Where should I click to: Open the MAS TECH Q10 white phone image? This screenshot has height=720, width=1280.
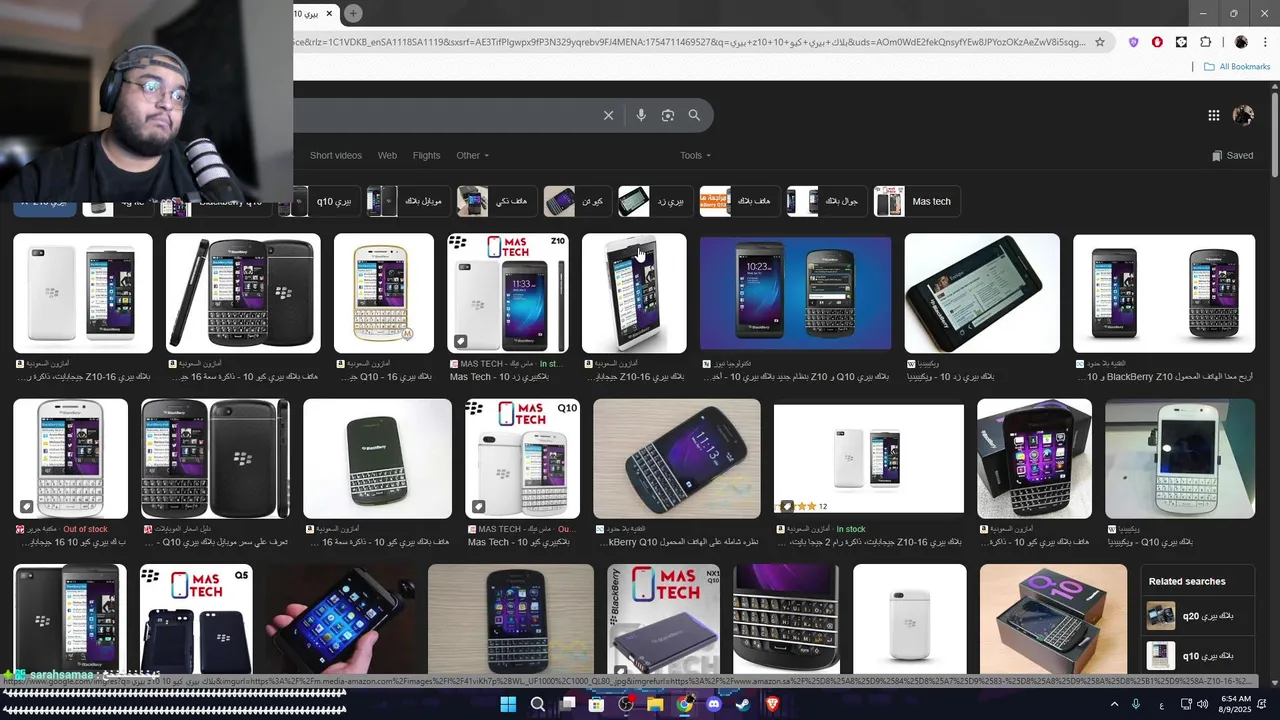tap(522, 459)
